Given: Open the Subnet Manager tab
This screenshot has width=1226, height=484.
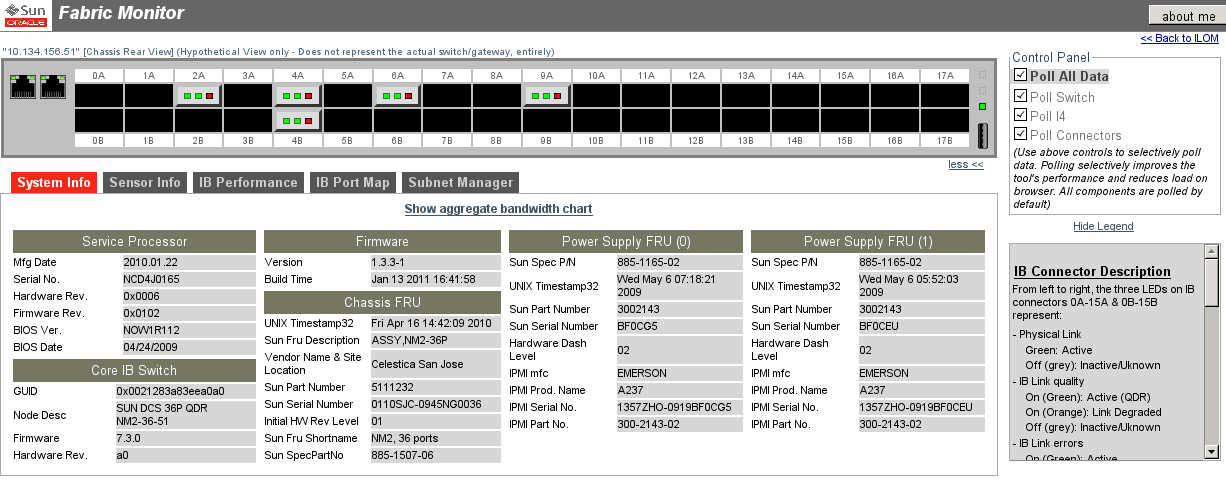Looking at the screenshot, I should coord(460,182).
